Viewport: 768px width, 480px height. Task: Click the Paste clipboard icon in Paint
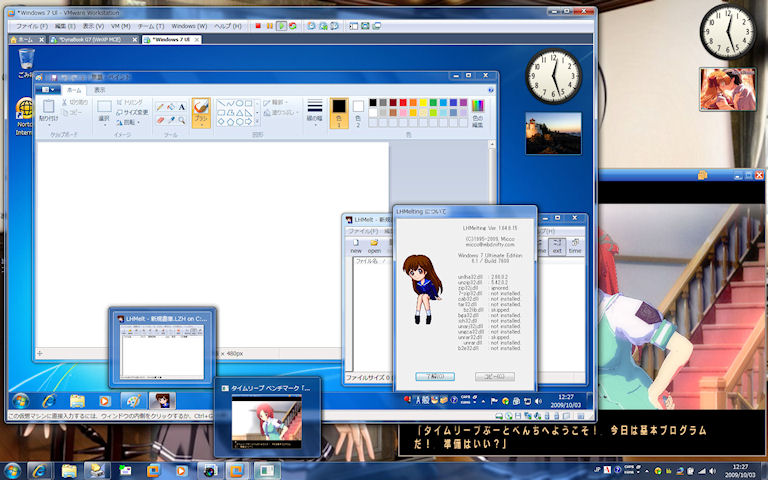click(48, 107)
